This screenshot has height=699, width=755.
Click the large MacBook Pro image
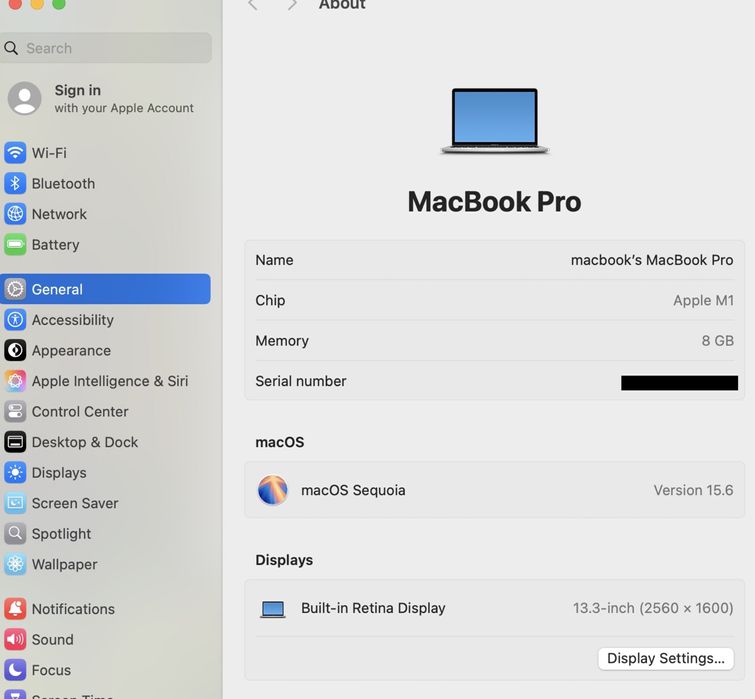(495, 121)
